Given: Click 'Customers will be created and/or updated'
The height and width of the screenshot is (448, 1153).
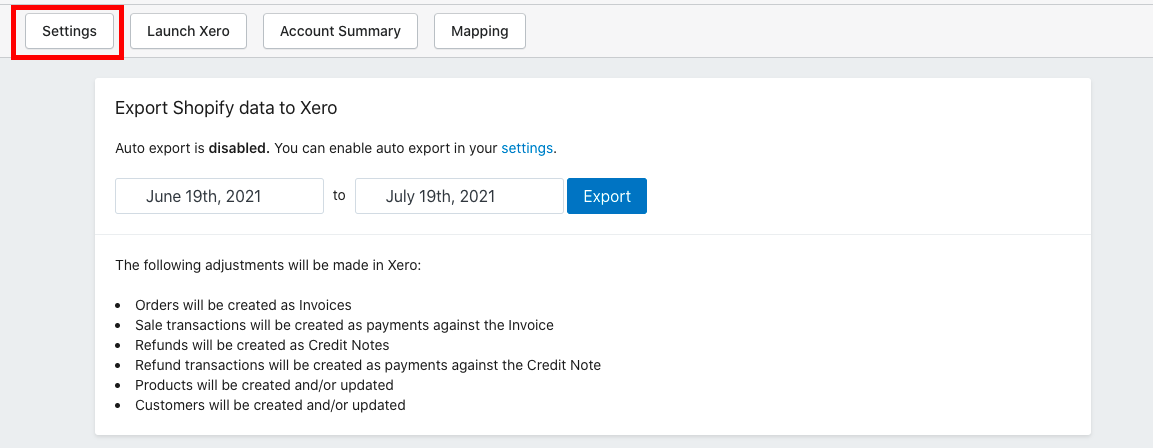Looking at the screenshot, I should (270, 405).
